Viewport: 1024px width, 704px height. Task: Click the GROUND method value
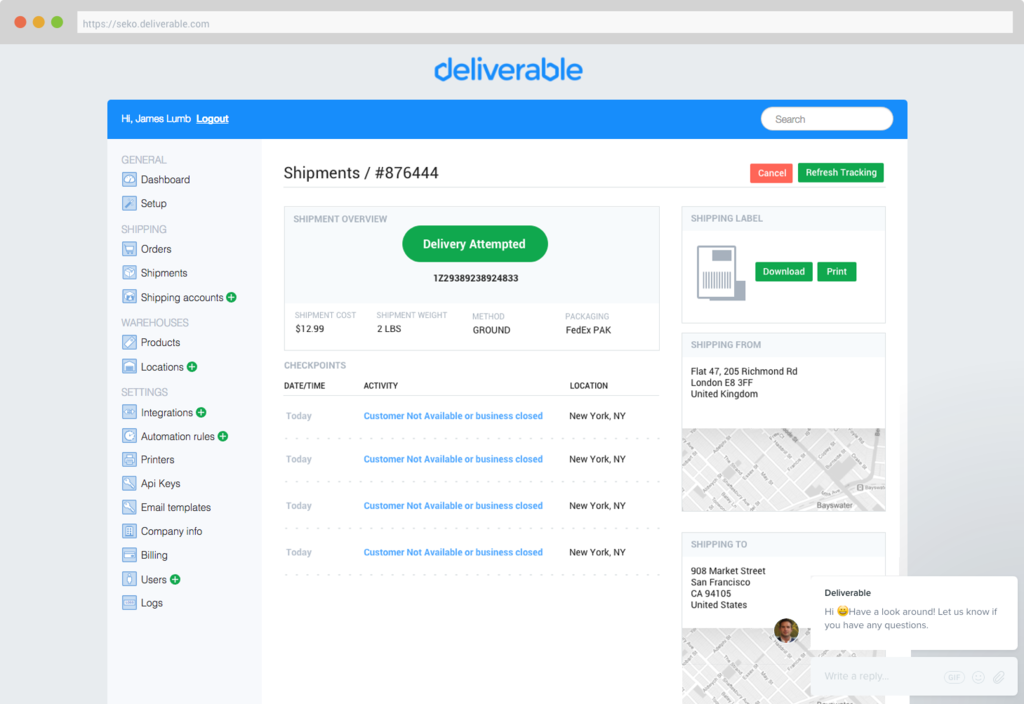coord(491,330)
